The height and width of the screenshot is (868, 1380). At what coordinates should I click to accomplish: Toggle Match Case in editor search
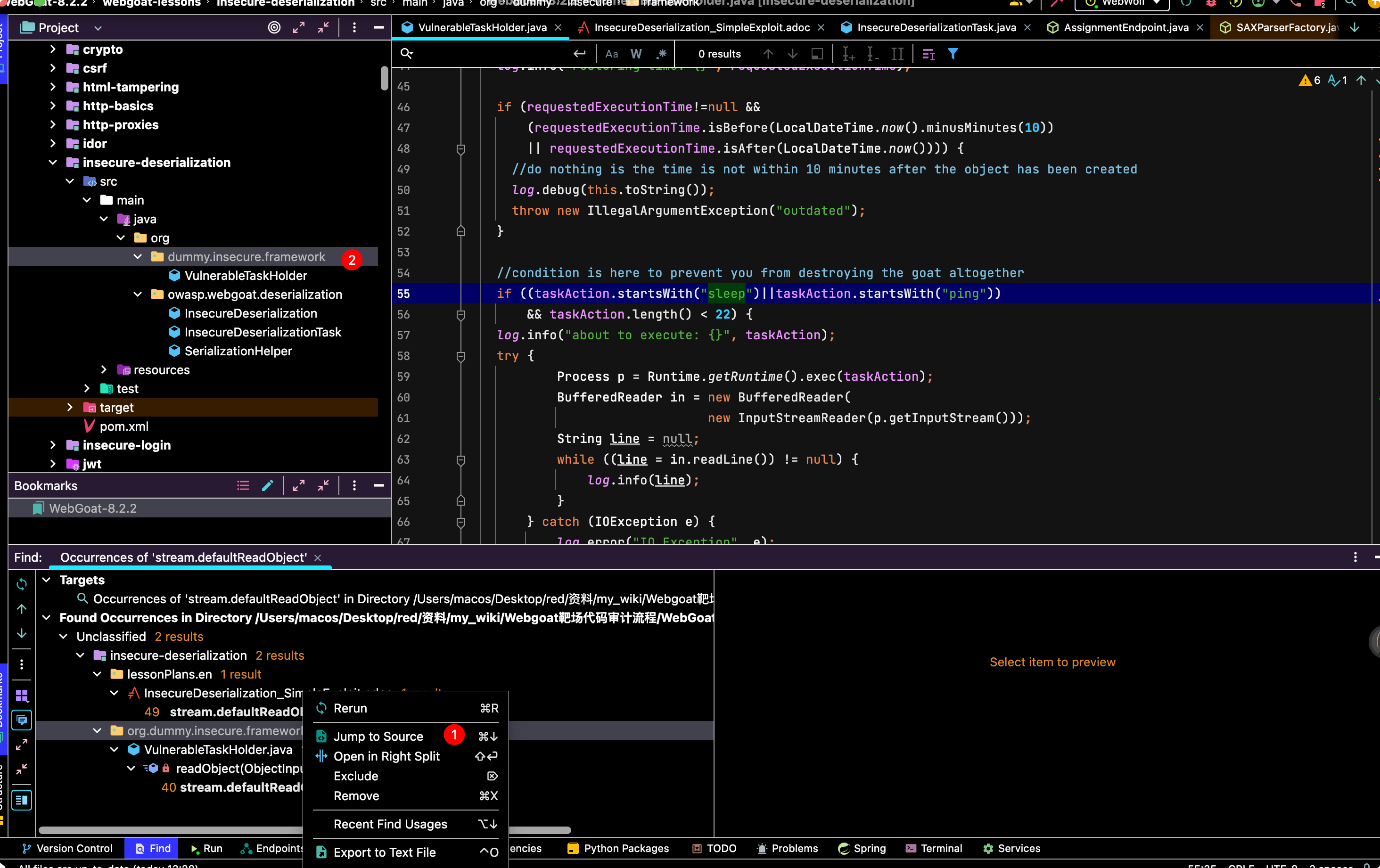[x=611, y=54]
